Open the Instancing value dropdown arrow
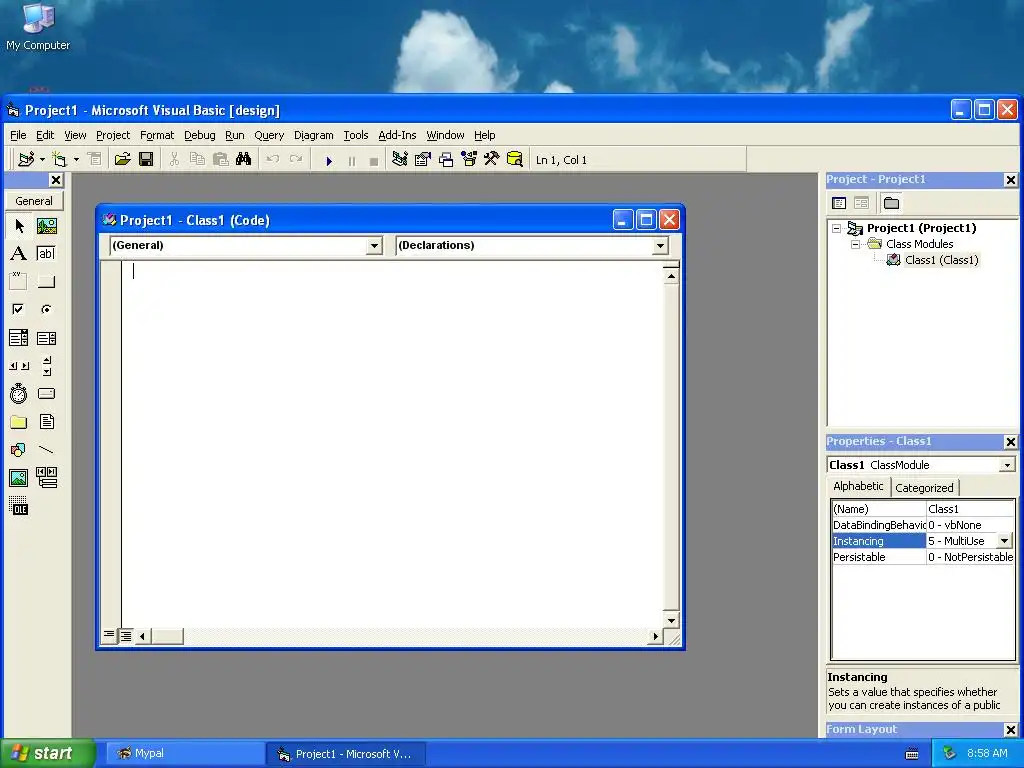This screenshot has width=1024, height=768. click(1004, 541)
